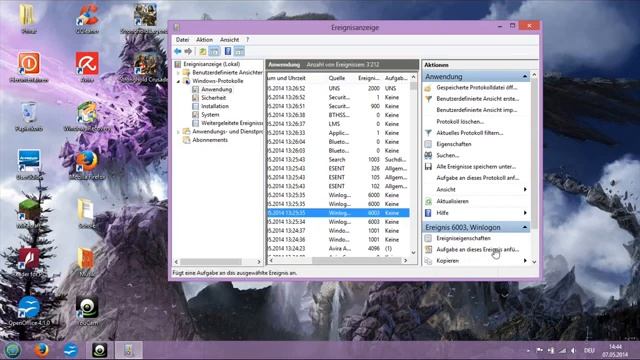Collapse Windows-Protokolle tree node

point(178,81)
